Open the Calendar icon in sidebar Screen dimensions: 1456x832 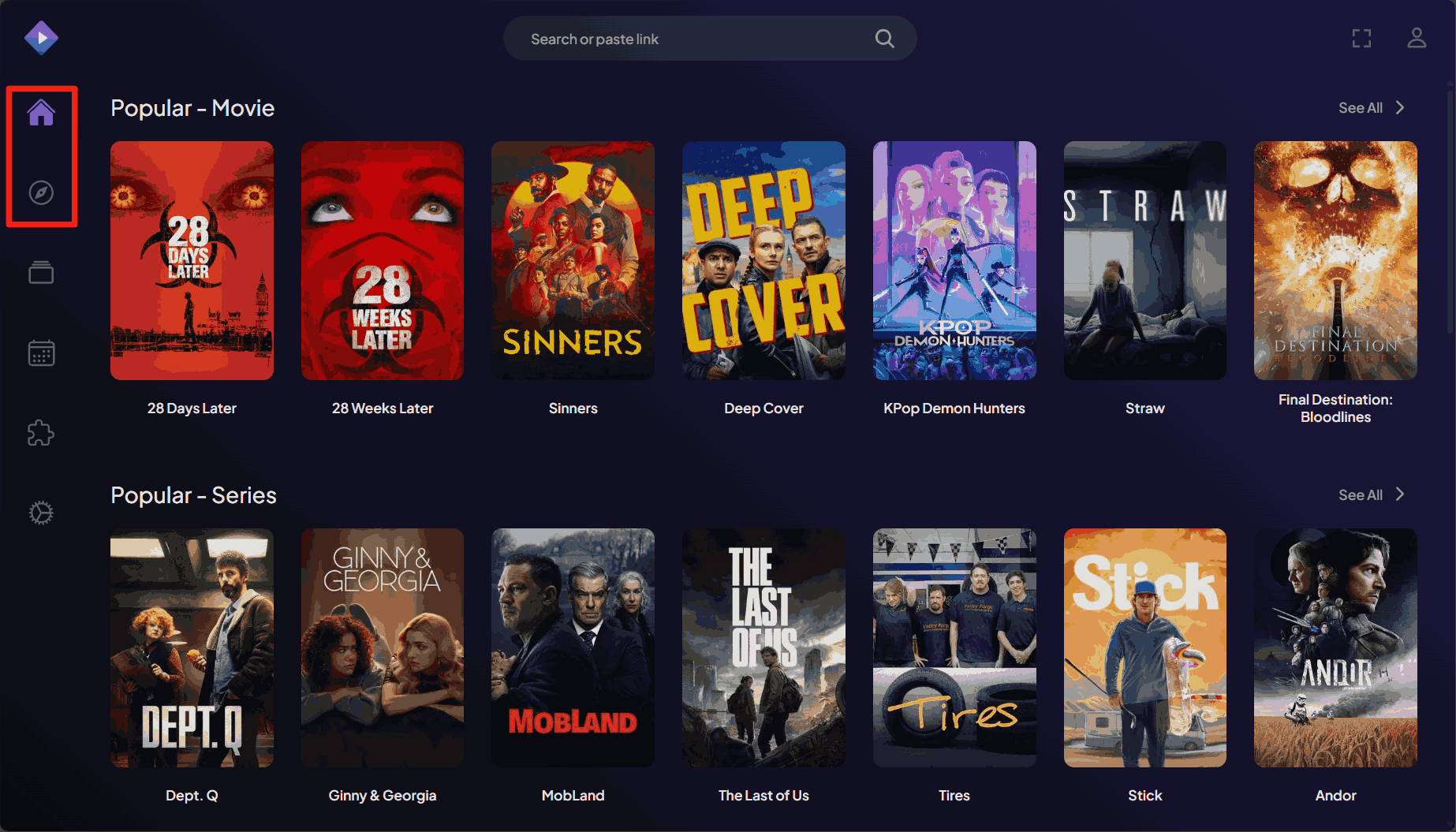coord(41,353)
